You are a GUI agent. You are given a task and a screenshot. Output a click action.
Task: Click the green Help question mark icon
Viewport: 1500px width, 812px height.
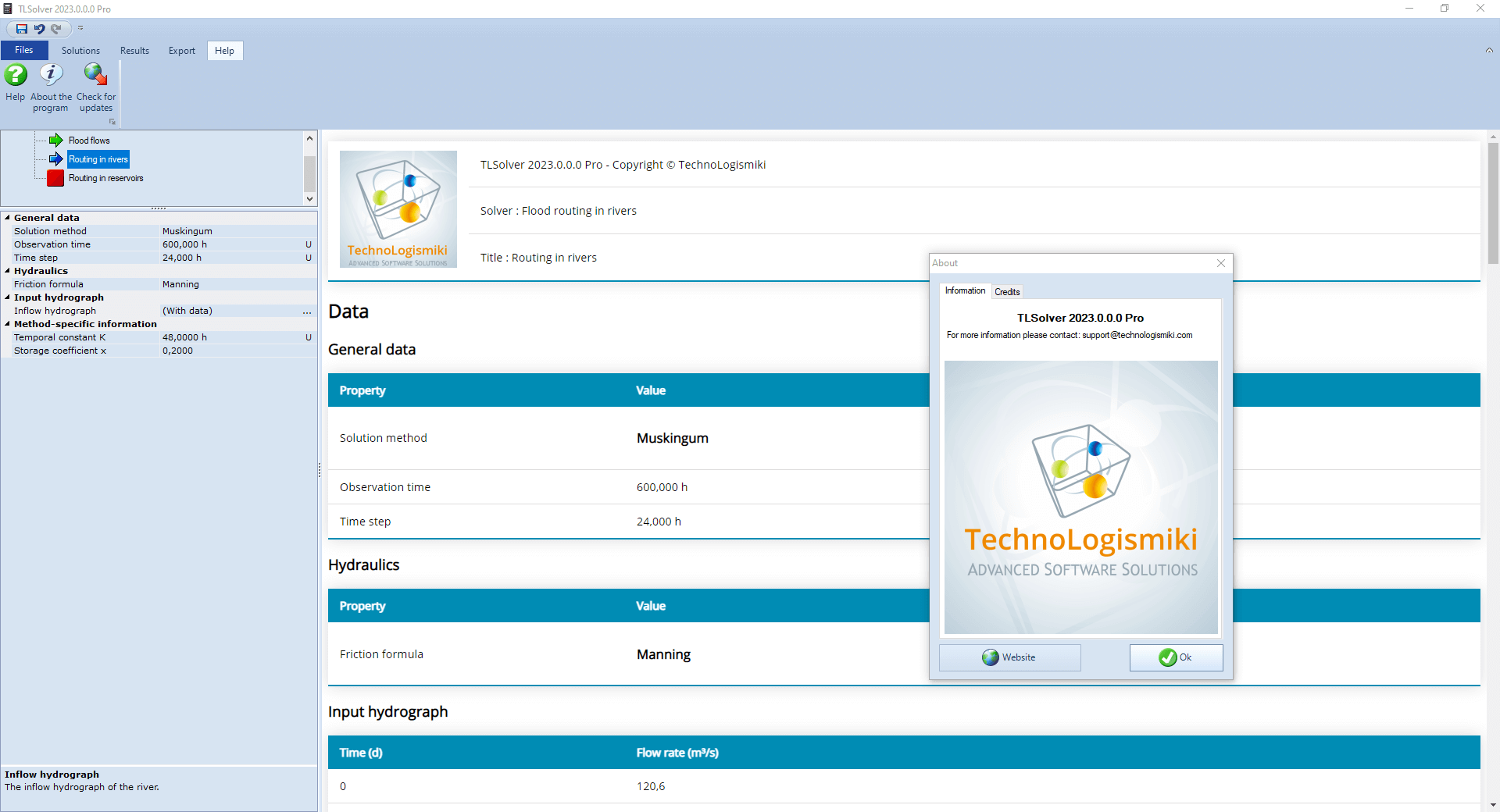(x=16, y=76)
